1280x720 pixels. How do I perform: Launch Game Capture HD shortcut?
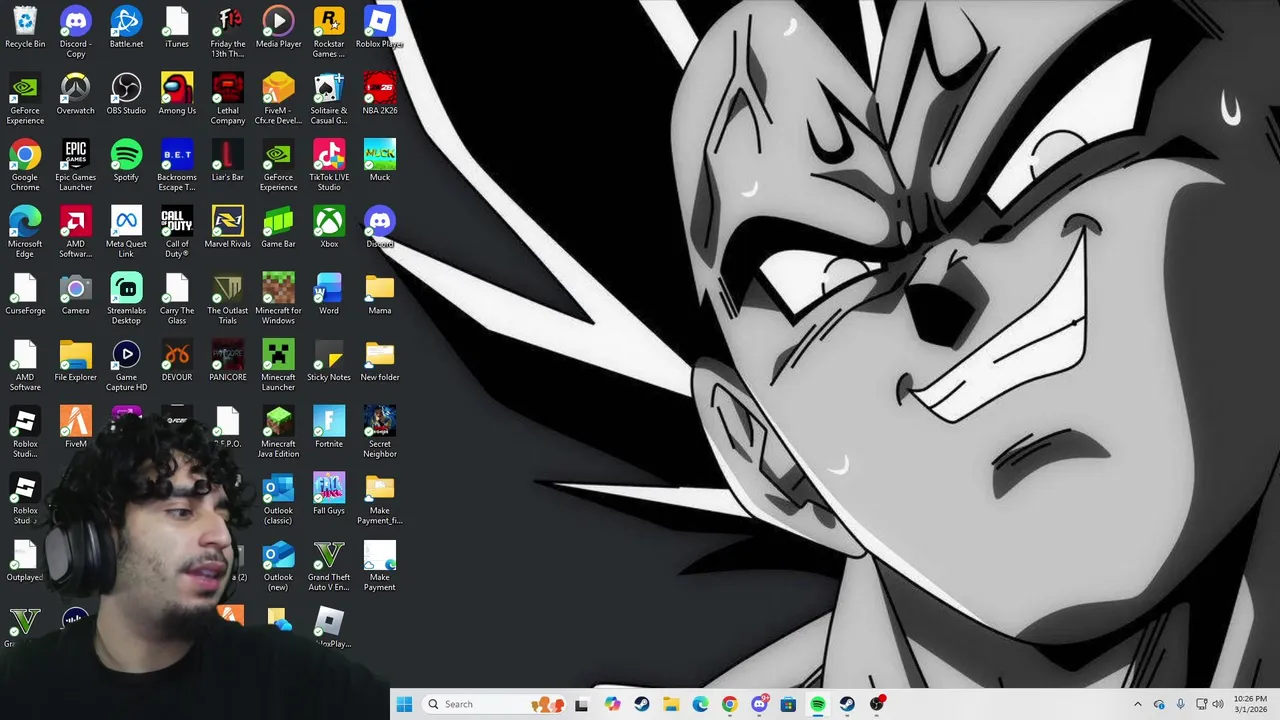tap(126, 367)
